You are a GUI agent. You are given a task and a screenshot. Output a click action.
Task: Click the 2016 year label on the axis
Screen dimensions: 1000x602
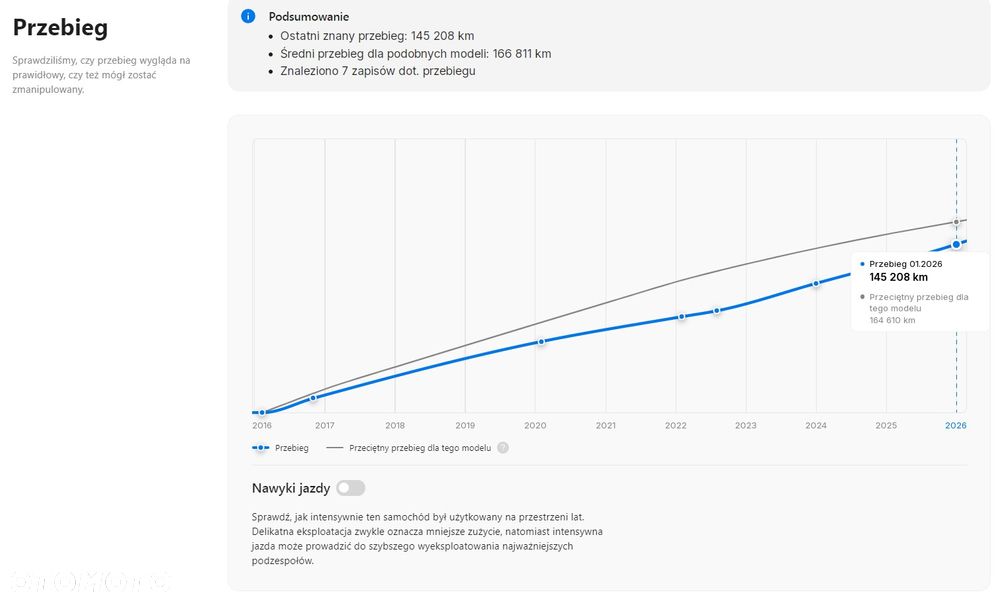click(x=262, y=425)
